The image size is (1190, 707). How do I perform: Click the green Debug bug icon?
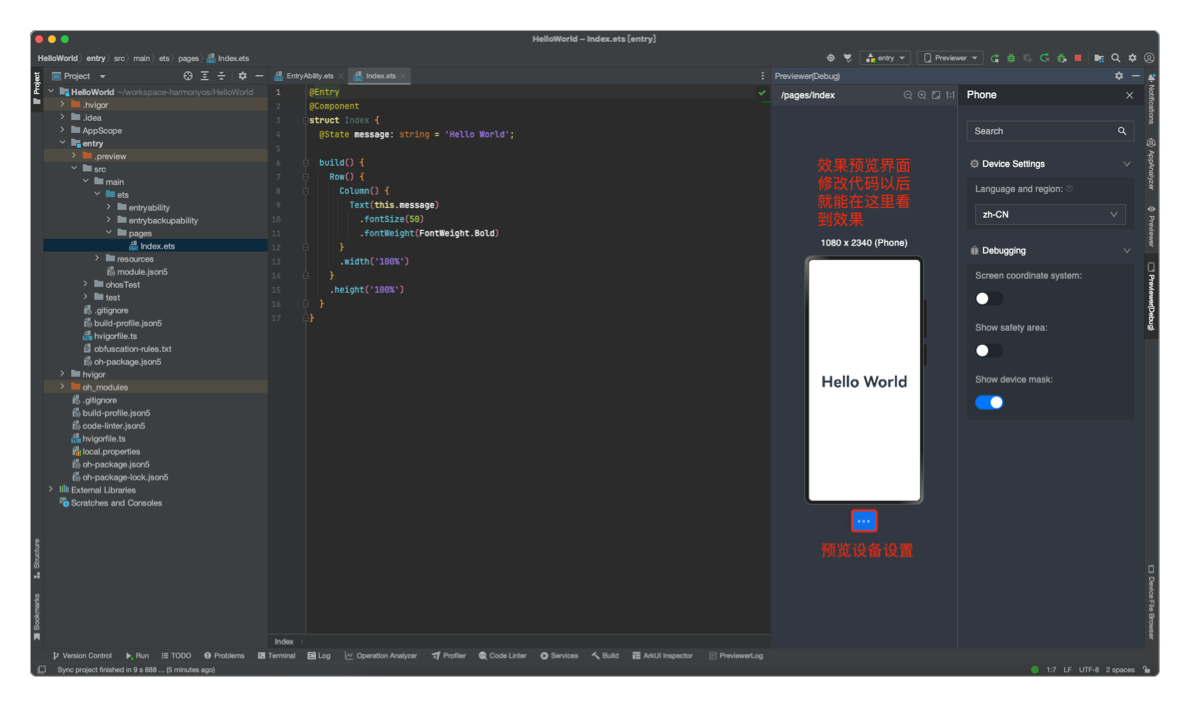coord(1011,58)
